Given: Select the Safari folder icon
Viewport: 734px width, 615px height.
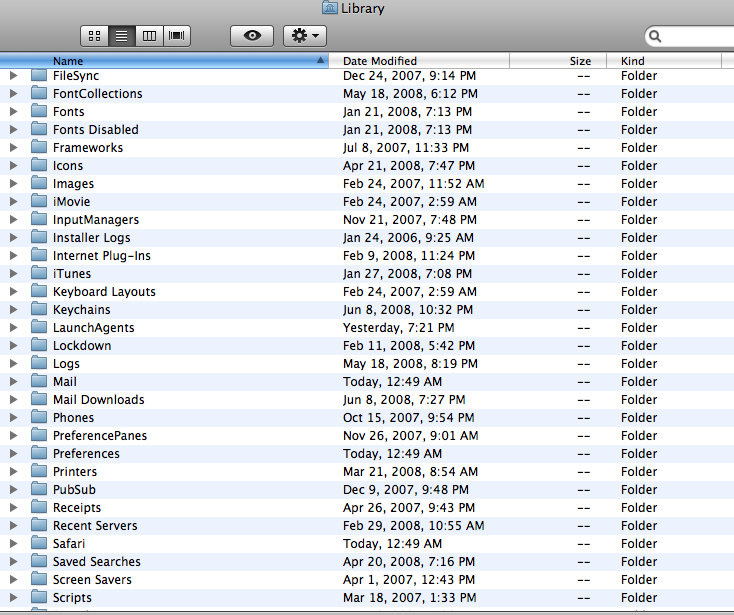Looking at the screenshot, I should (39, 543).
